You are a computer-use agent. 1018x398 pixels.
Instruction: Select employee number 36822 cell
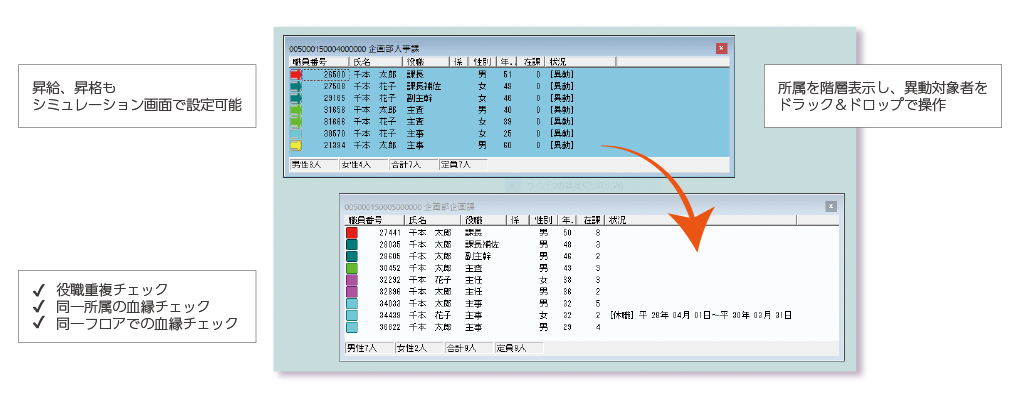point(391,327)
